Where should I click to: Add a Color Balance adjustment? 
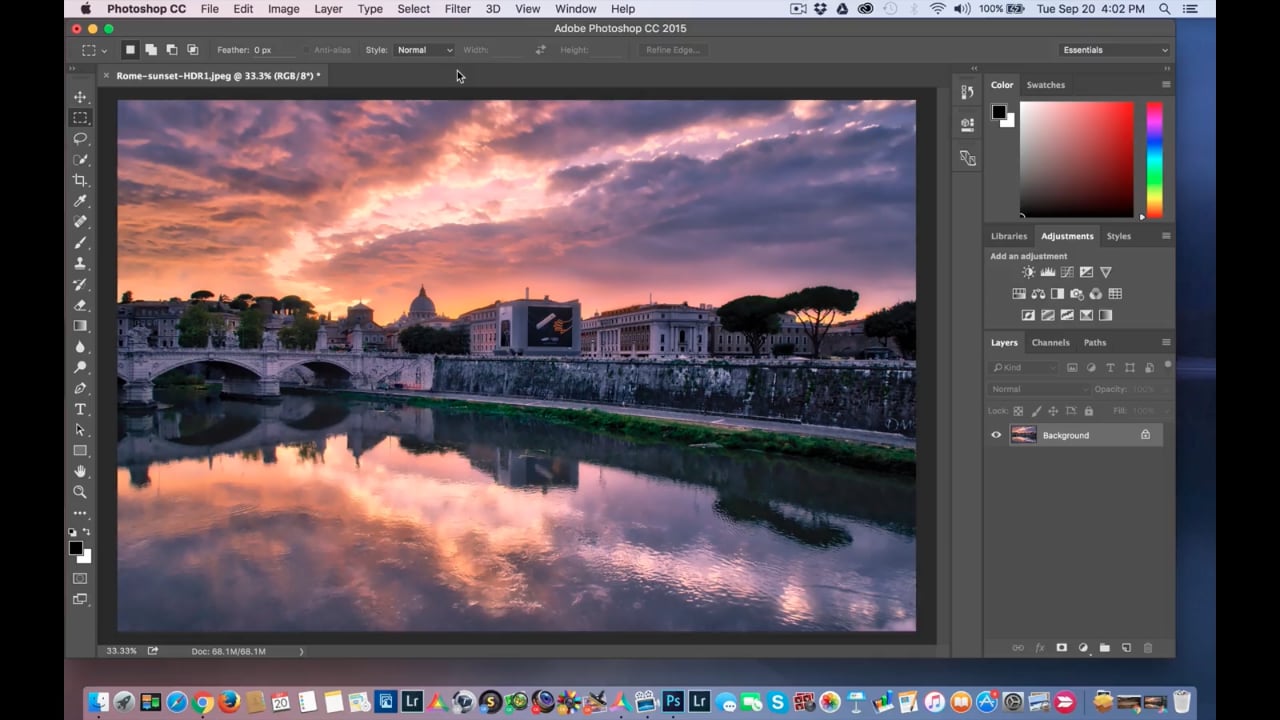tap(1038, 294)
